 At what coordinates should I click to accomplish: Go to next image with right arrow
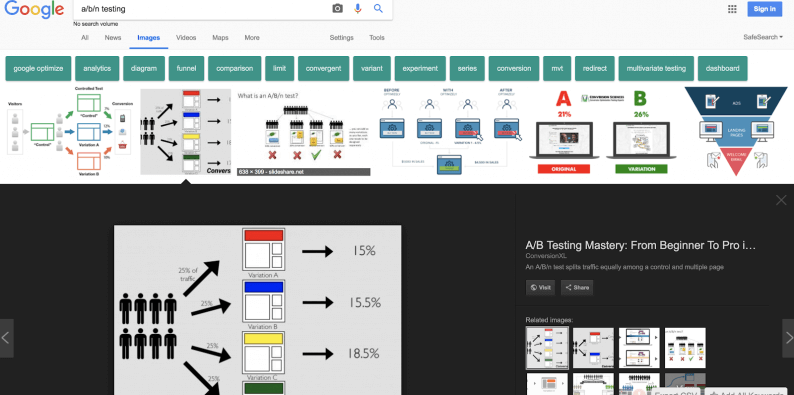tap(788, 338)
